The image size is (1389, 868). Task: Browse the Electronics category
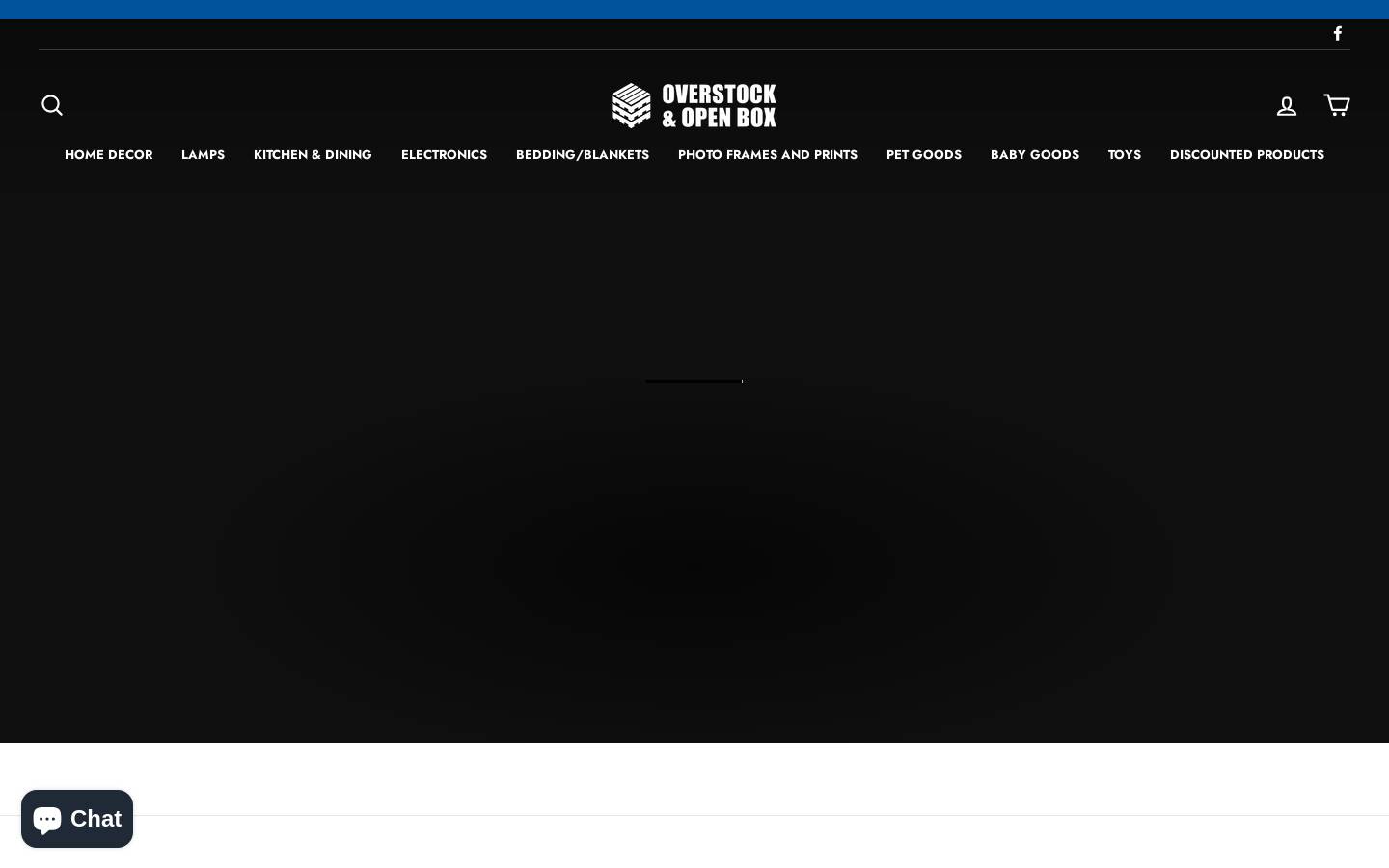(444, 155)
